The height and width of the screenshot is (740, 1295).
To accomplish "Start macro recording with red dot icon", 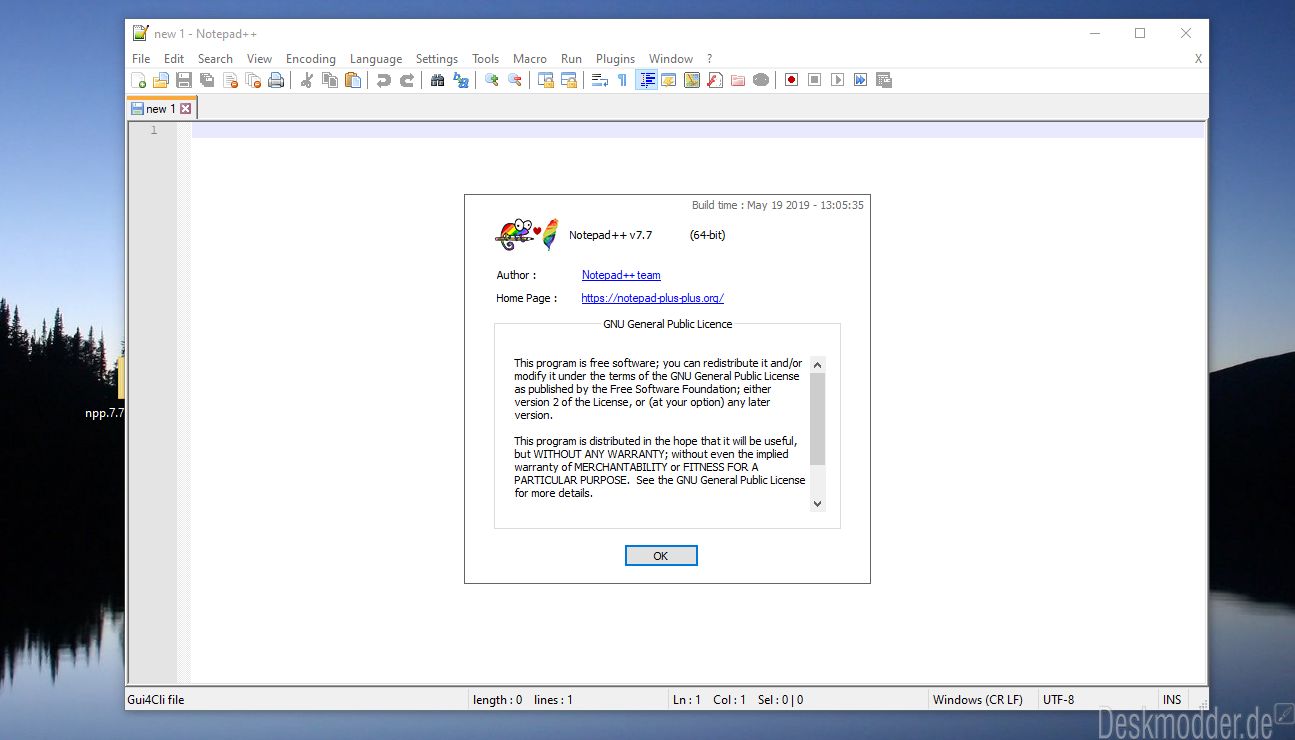I will 792,80.
